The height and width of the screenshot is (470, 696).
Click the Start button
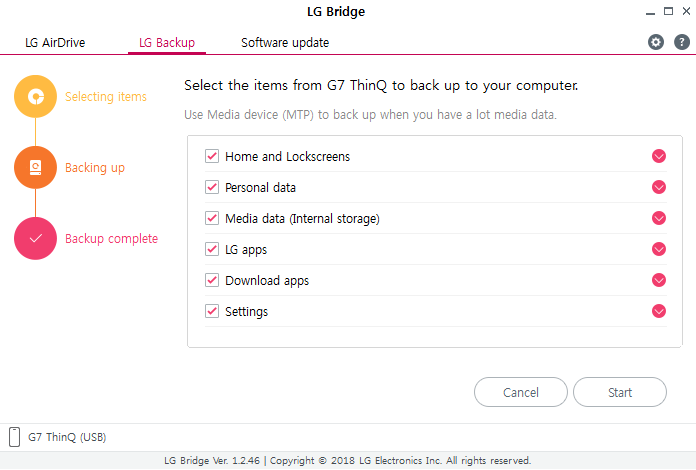620,392
